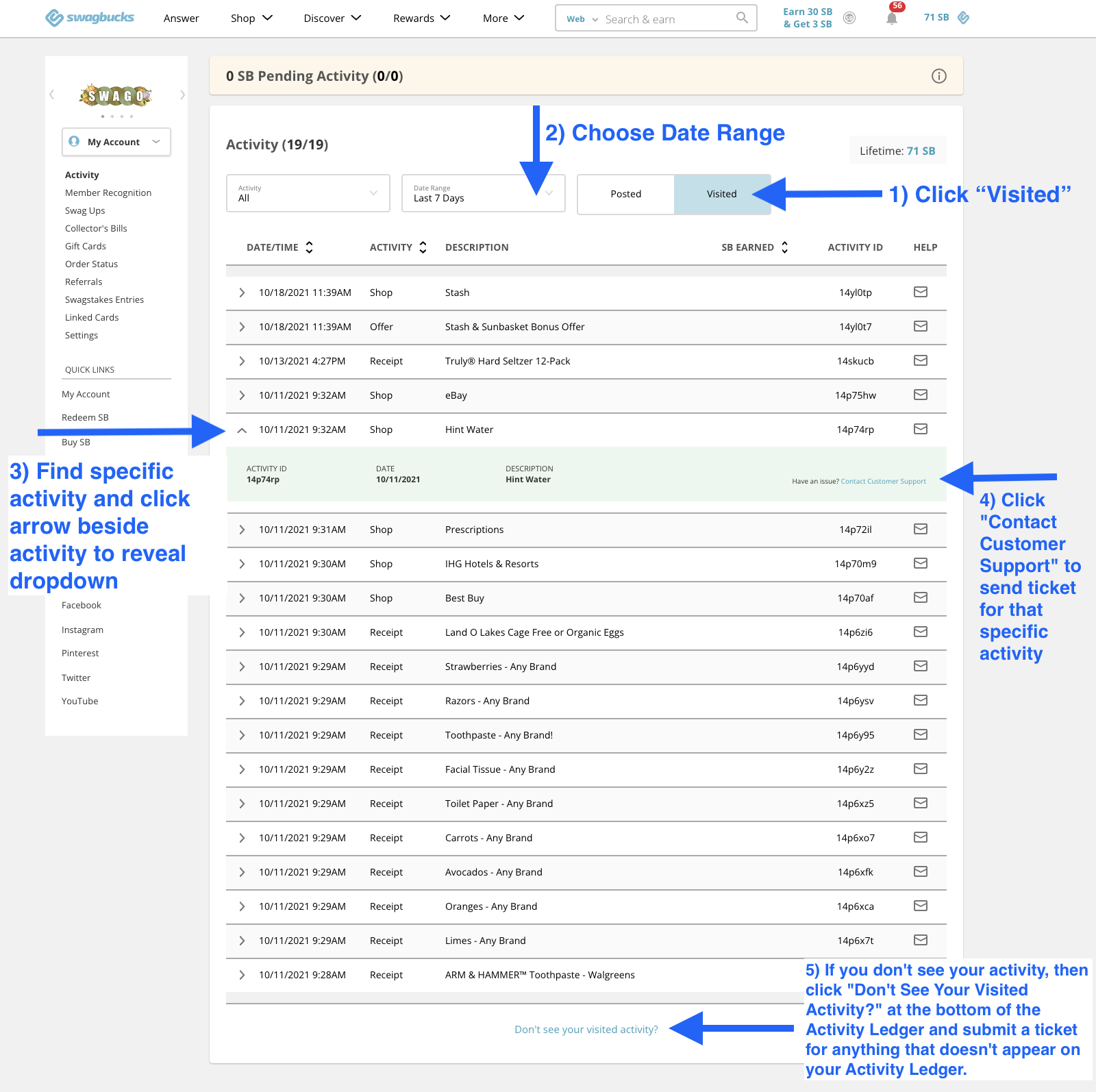Open help envelope for Toilet Paper row
1096x1092 pixels.
click(x=921, y=803)
